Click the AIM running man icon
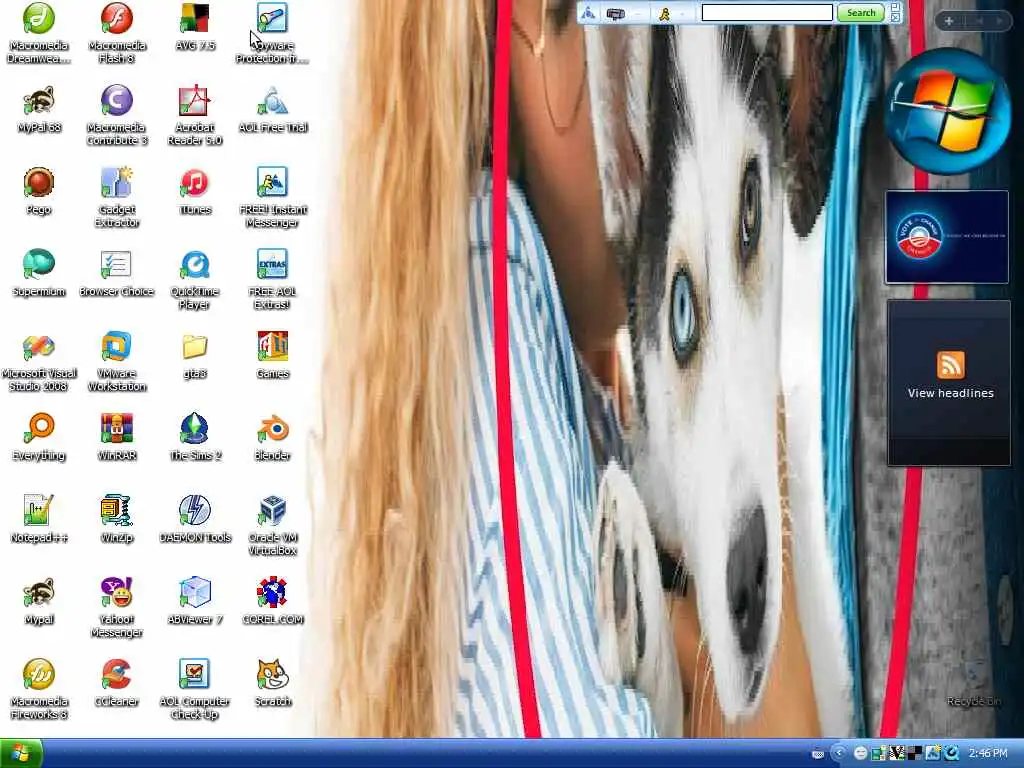The image size is (1024, 768). (x=664, y=14)
